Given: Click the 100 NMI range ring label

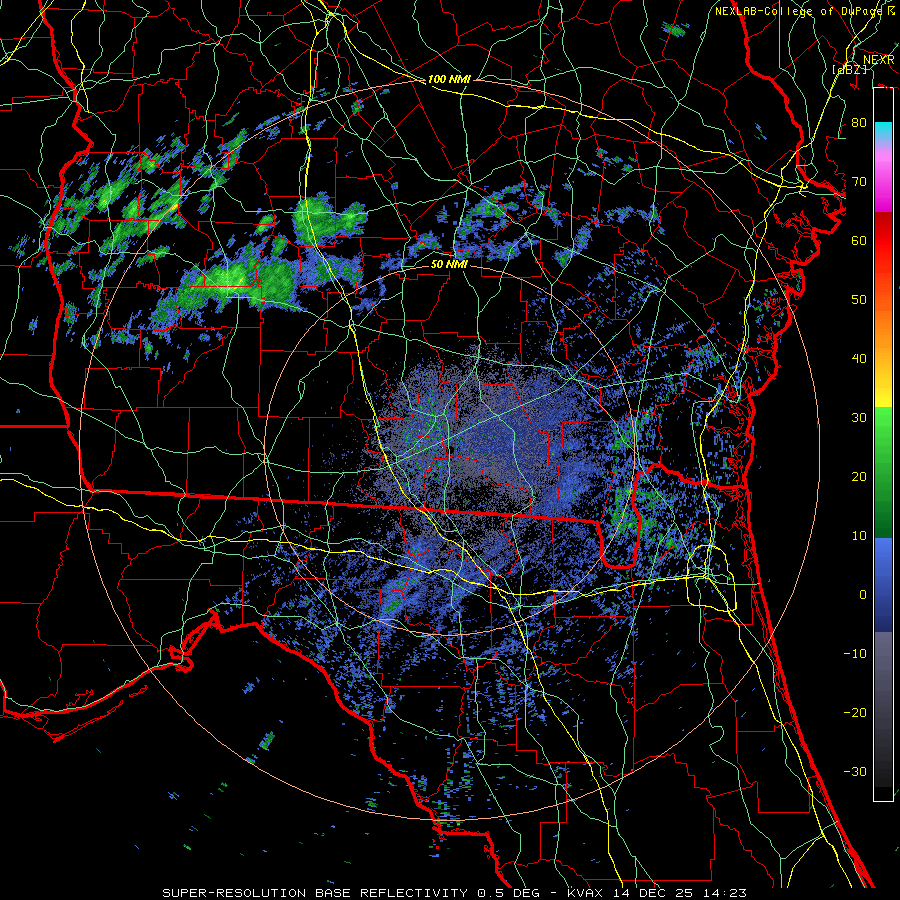Looking at the screenshot, I should pyautogui.click(x=449, y=79).
